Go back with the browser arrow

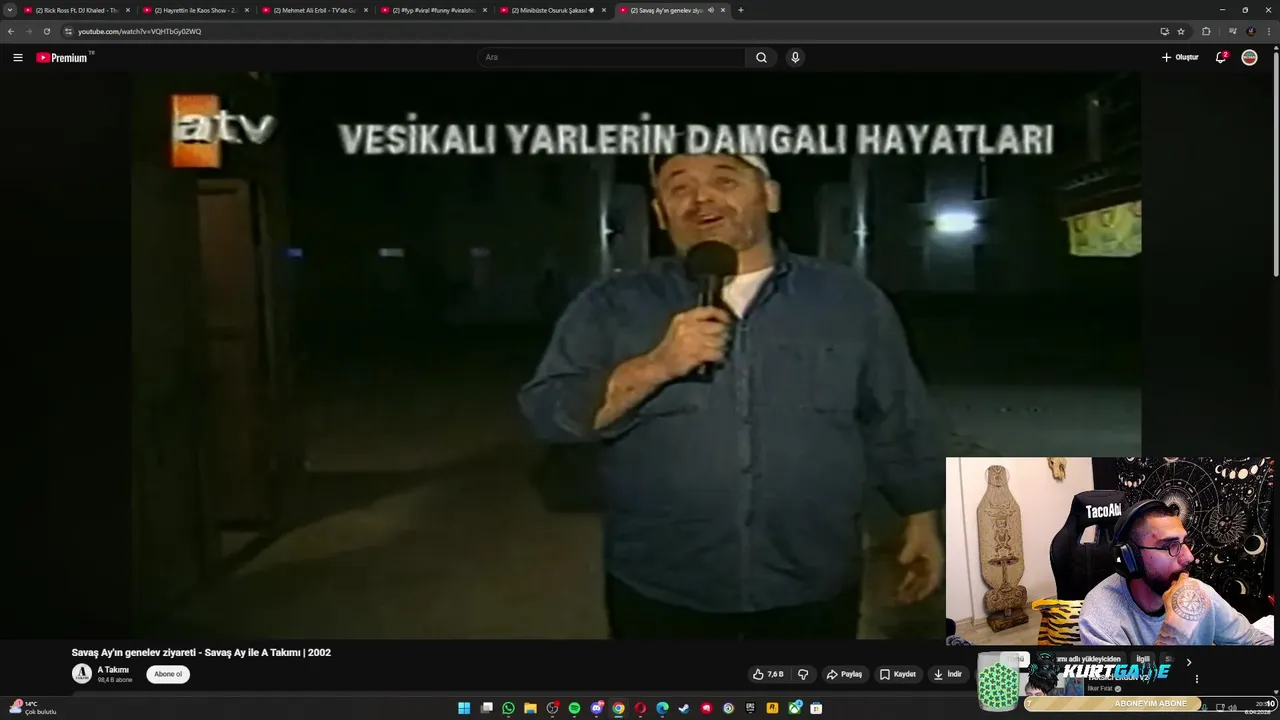tap(11, 31)
